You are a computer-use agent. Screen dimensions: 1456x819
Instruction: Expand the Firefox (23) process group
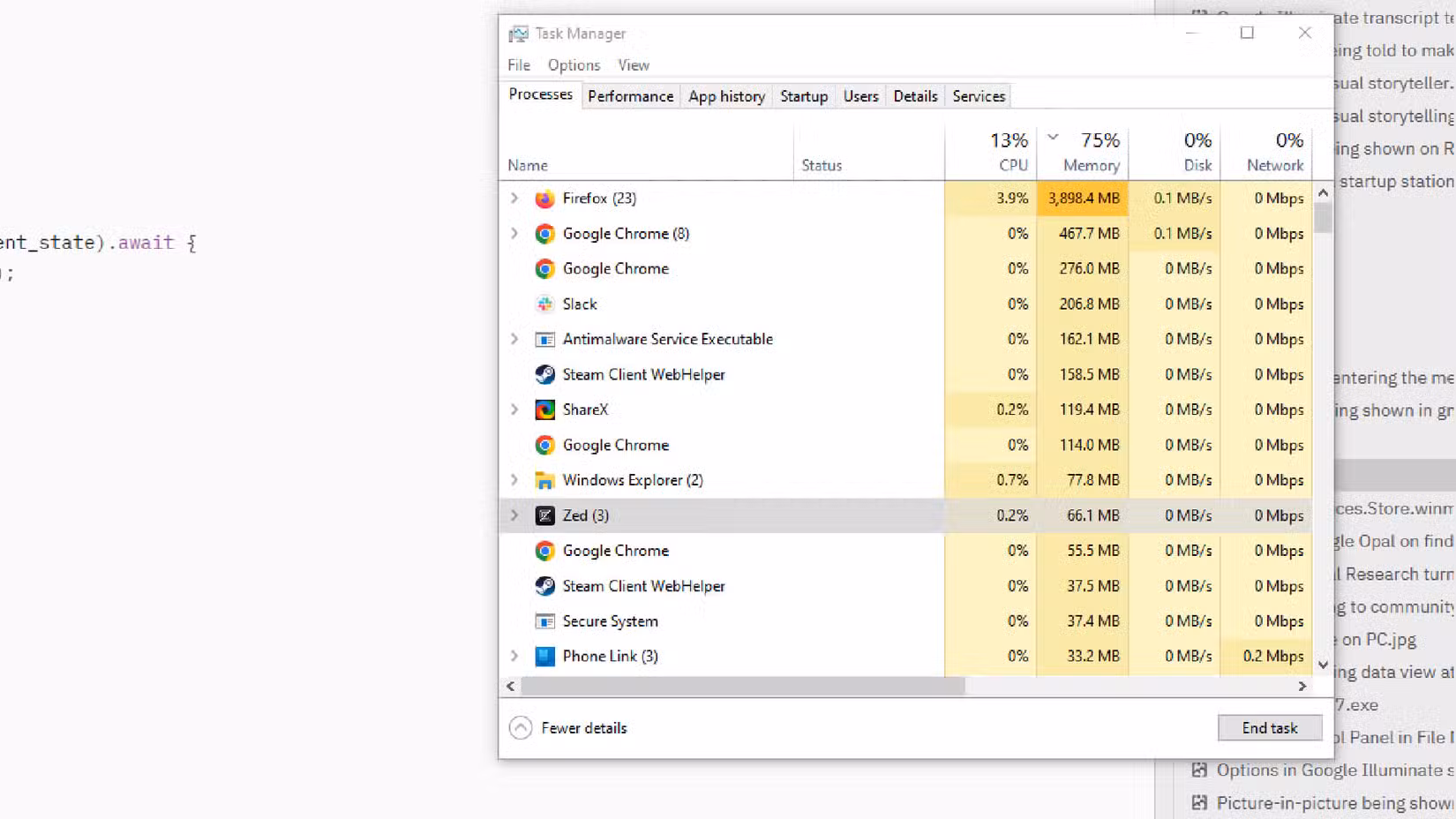click(x=514, y=199)
